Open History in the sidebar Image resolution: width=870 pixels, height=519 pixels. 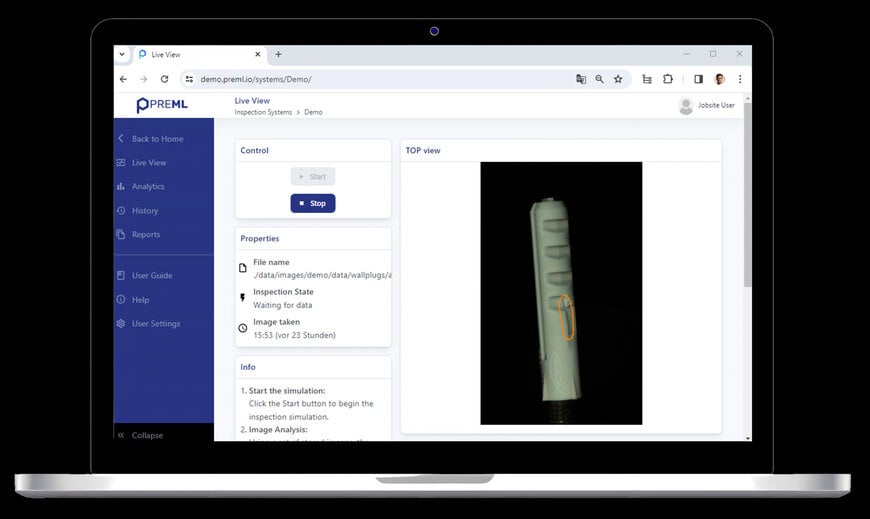click(x=145, y=211)
